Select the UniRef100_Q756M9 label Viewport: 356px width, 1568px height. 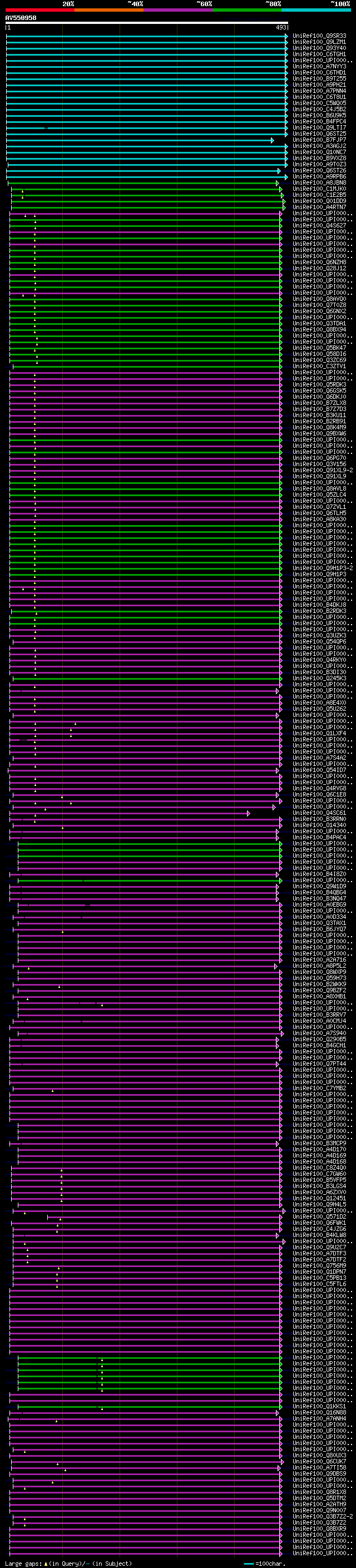point(319,1265)
